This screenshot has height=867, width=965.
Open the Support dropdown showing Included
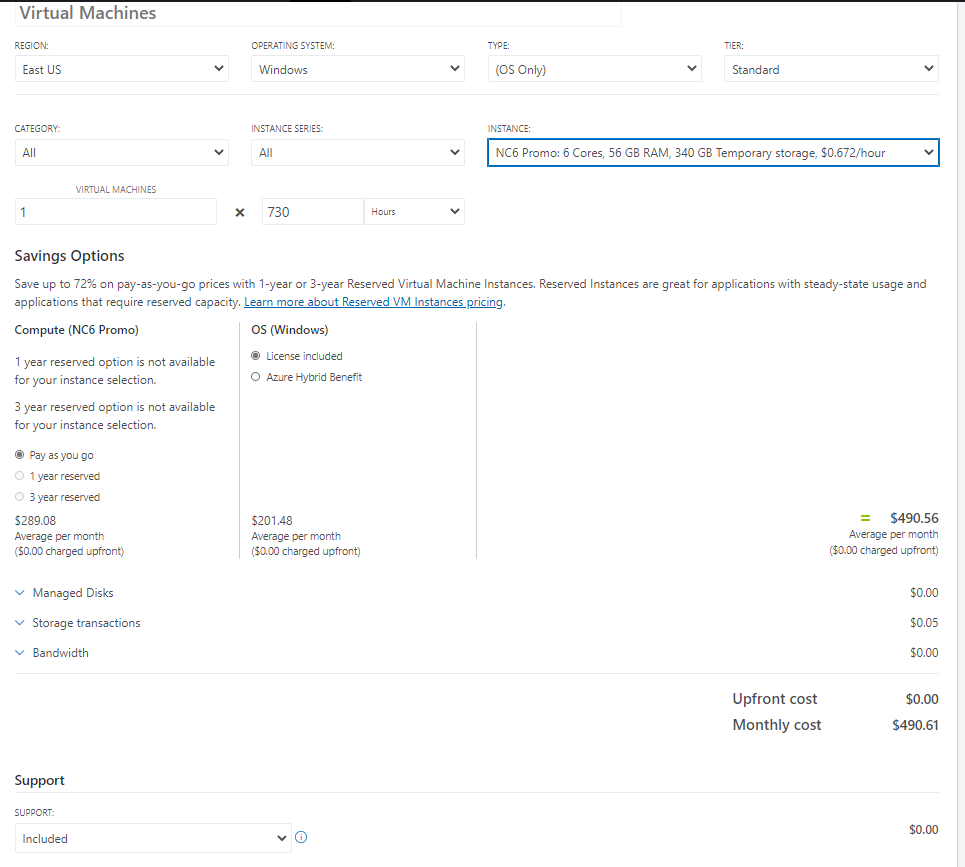tap(152, 837)
